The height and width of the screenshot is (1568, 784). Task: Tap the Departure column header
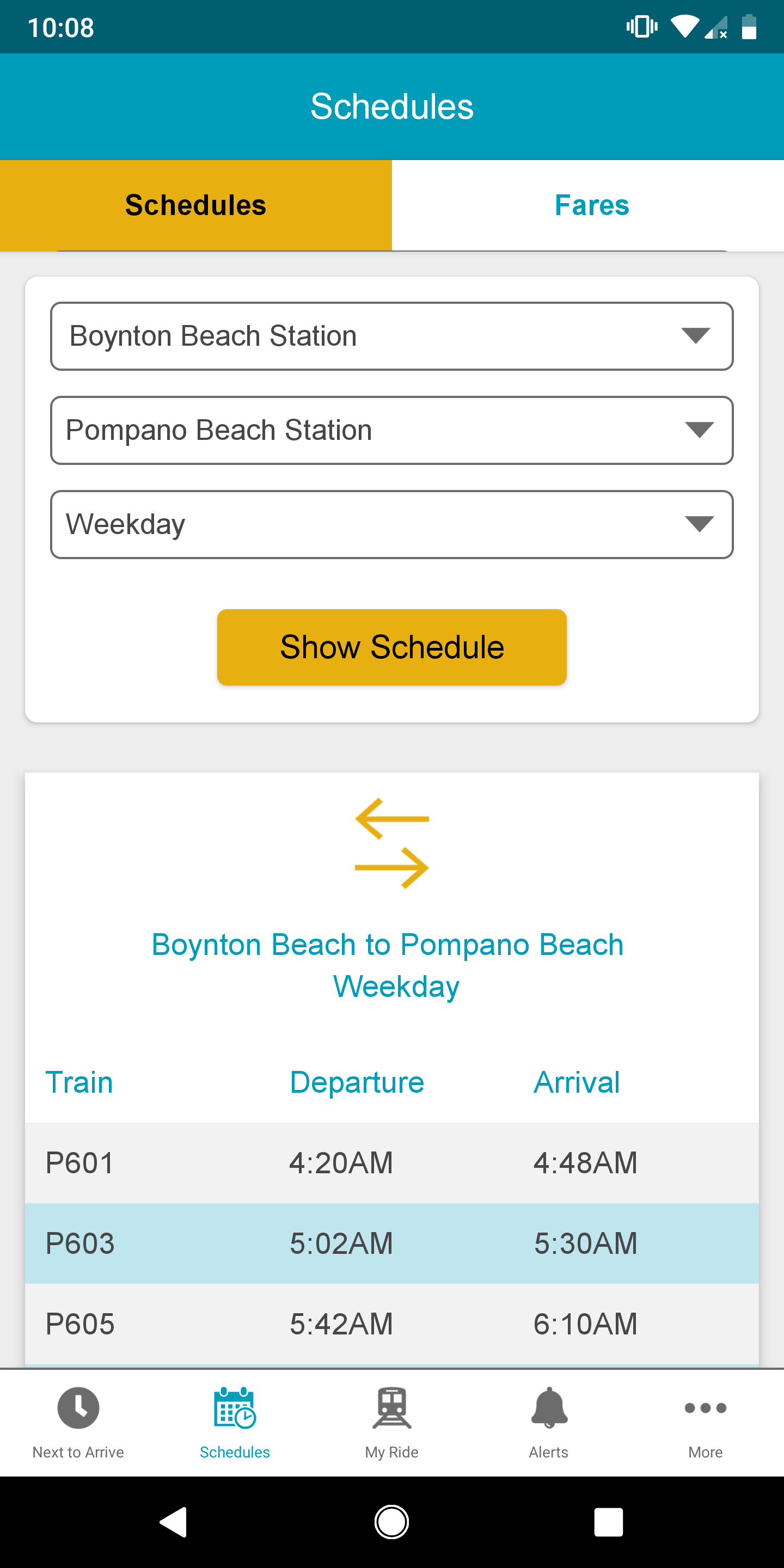pos(357,1082)
